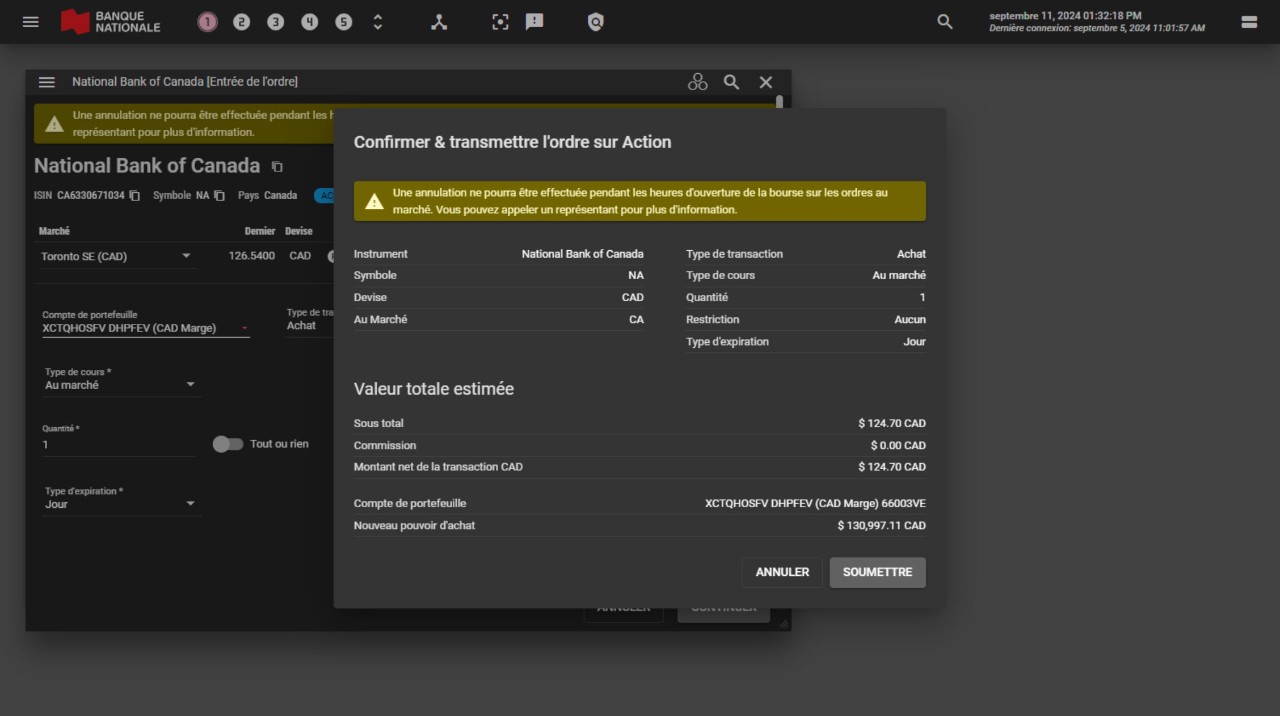
Task: Click ANNULER in the confirmation dialog
Action: [782, 572]
